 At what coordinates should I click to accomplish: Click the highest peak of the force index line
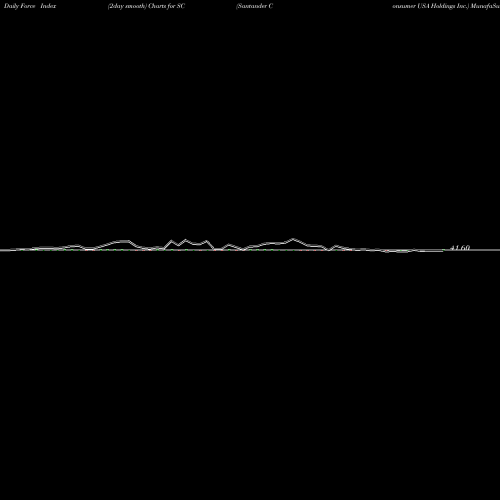(293, 239)
